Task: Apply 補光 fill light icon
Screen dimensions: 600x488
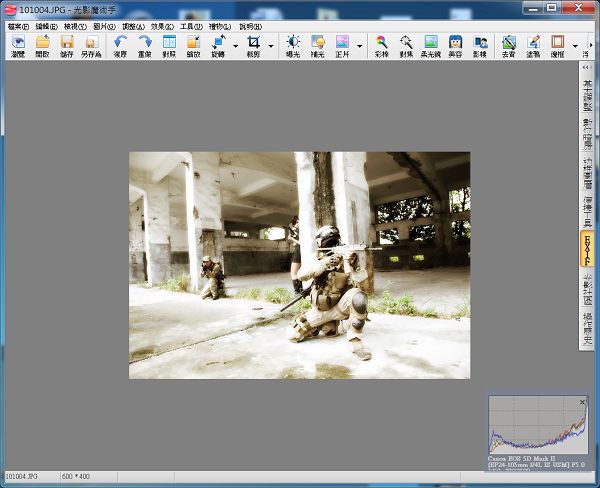Action: [x=318, y=46]
